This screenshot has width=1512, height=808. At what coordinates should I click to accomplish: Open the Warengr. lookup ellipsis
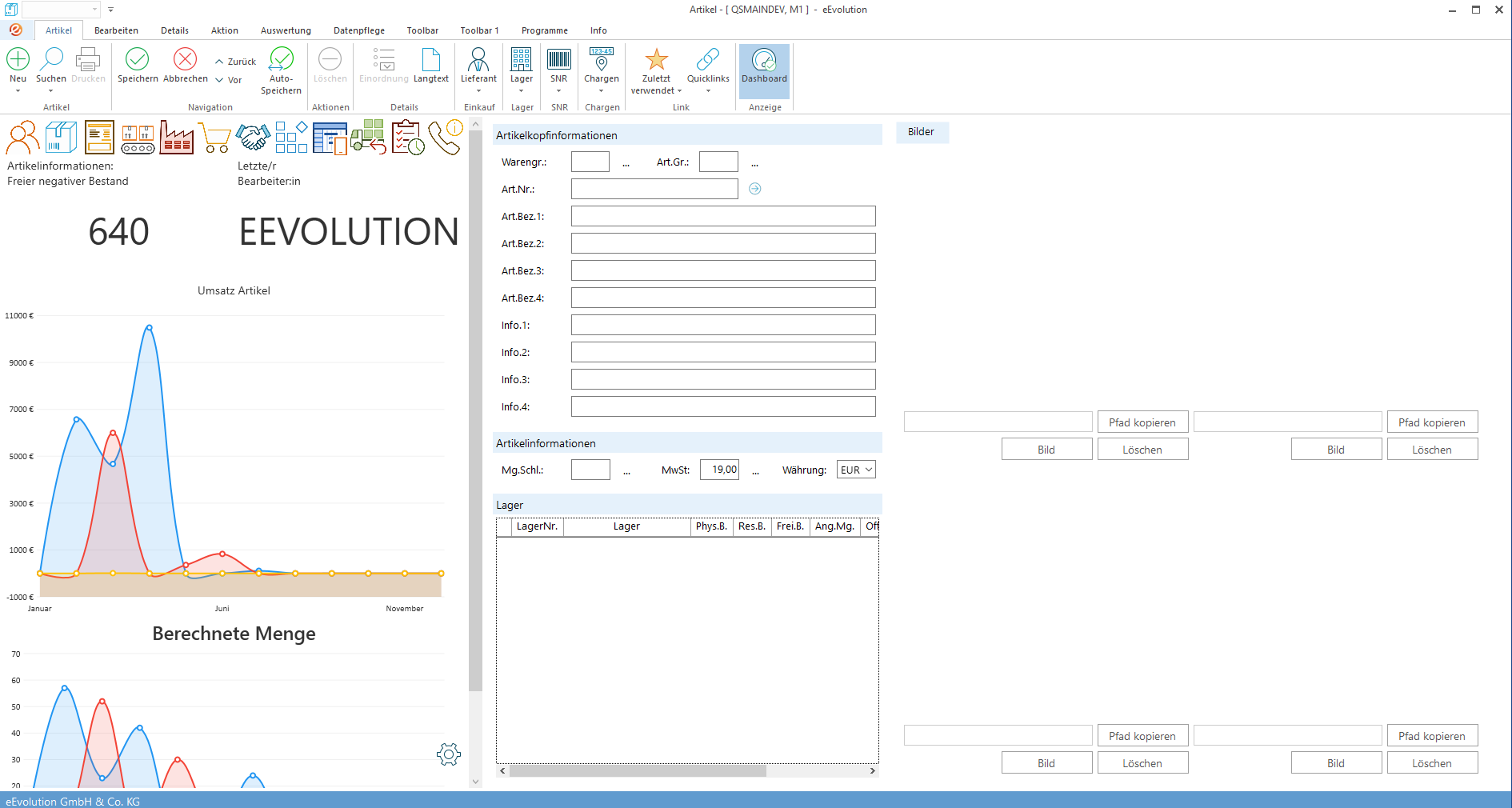626,163
